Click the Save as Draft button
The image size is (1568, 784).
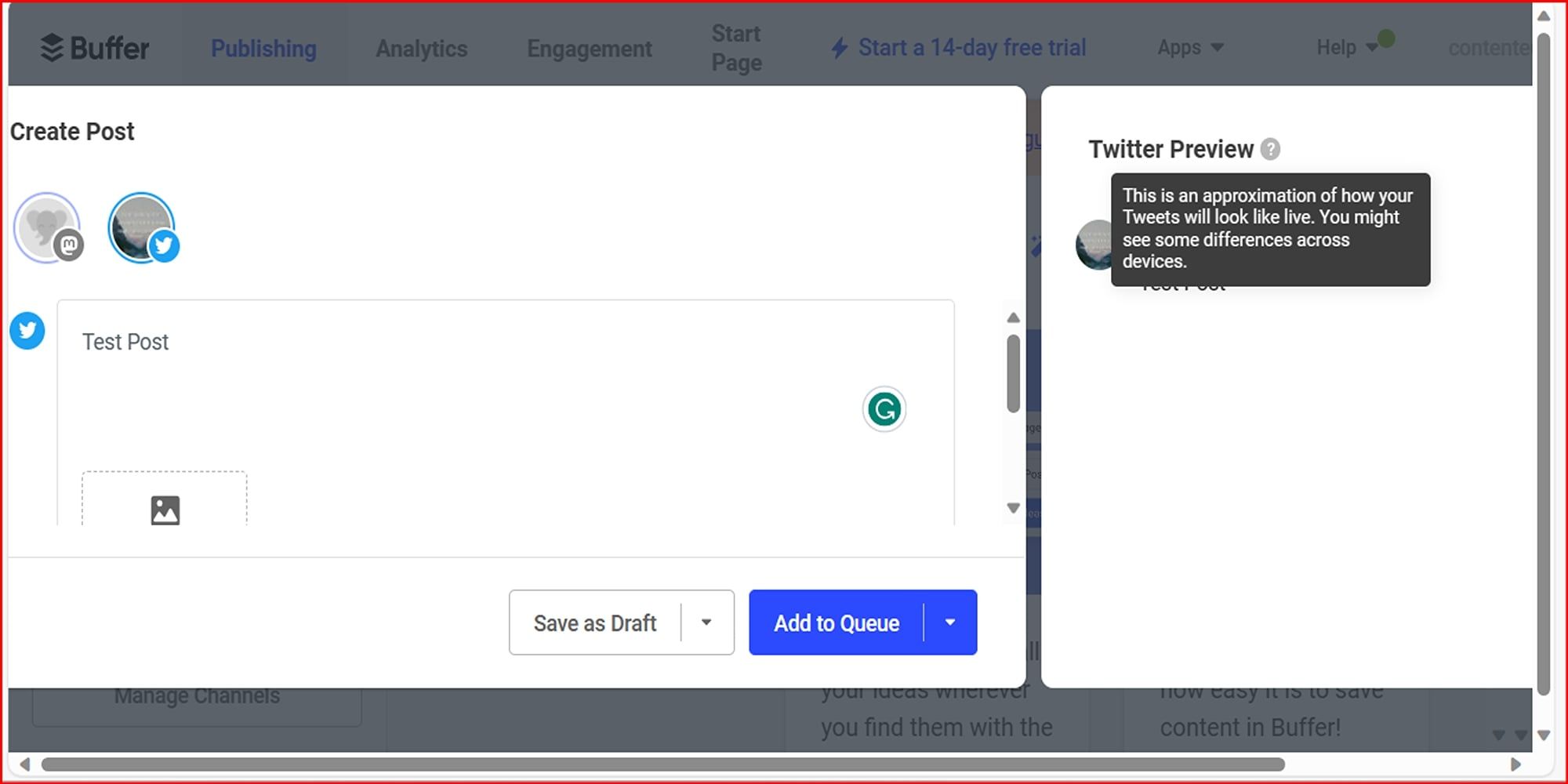click(x=595, y=622)
